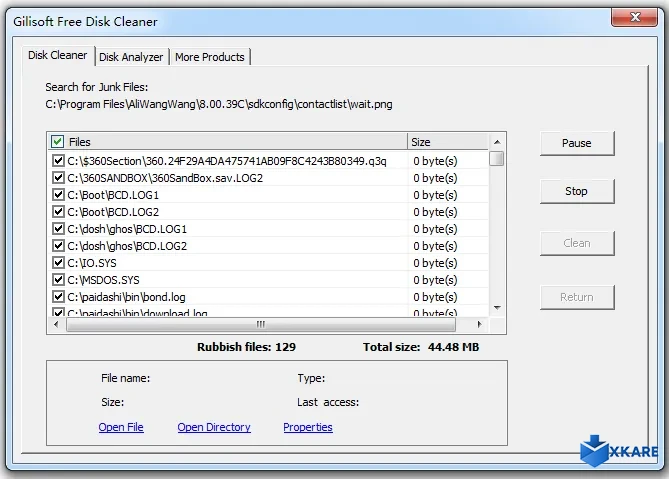669x479 pixels.
Task: Uncheck the C:\Boot\BCD.LOG2 checkbox
Action: [58, 212]
